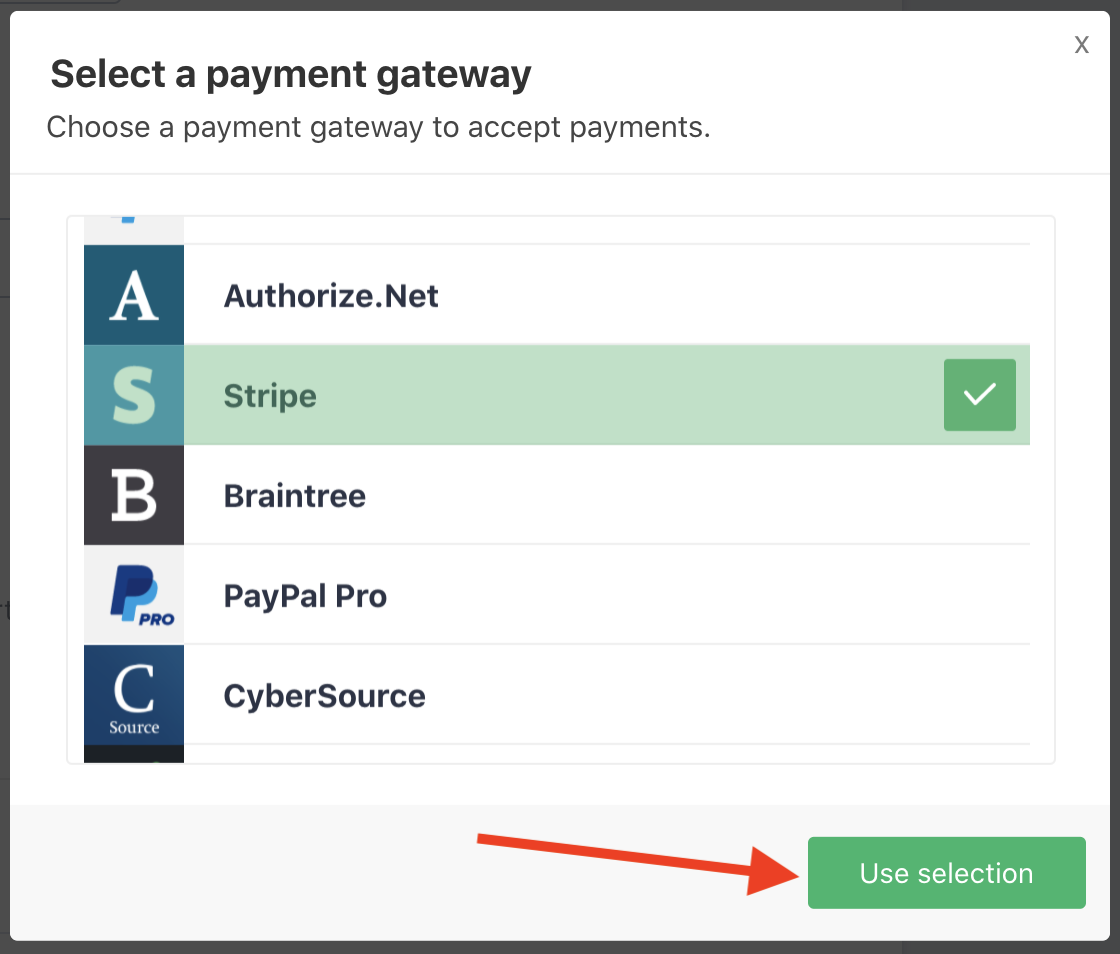Toggle the green checkmark on Stripe row

[x=979, y=395]
